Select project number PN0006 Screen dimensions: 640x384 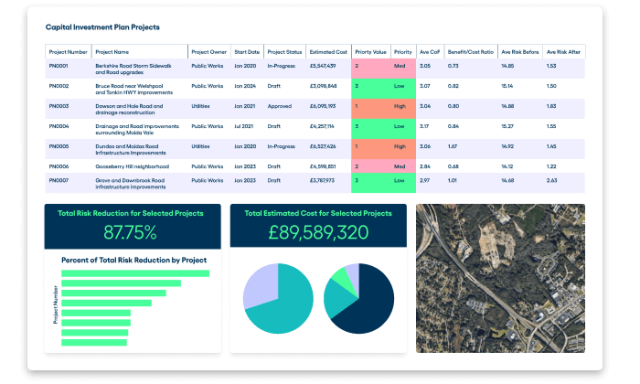[59, 166]
